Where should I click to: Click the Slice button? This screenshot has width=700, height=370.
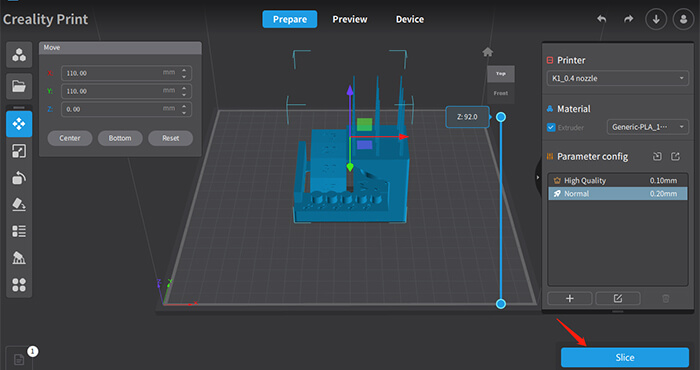coord(625,358)
